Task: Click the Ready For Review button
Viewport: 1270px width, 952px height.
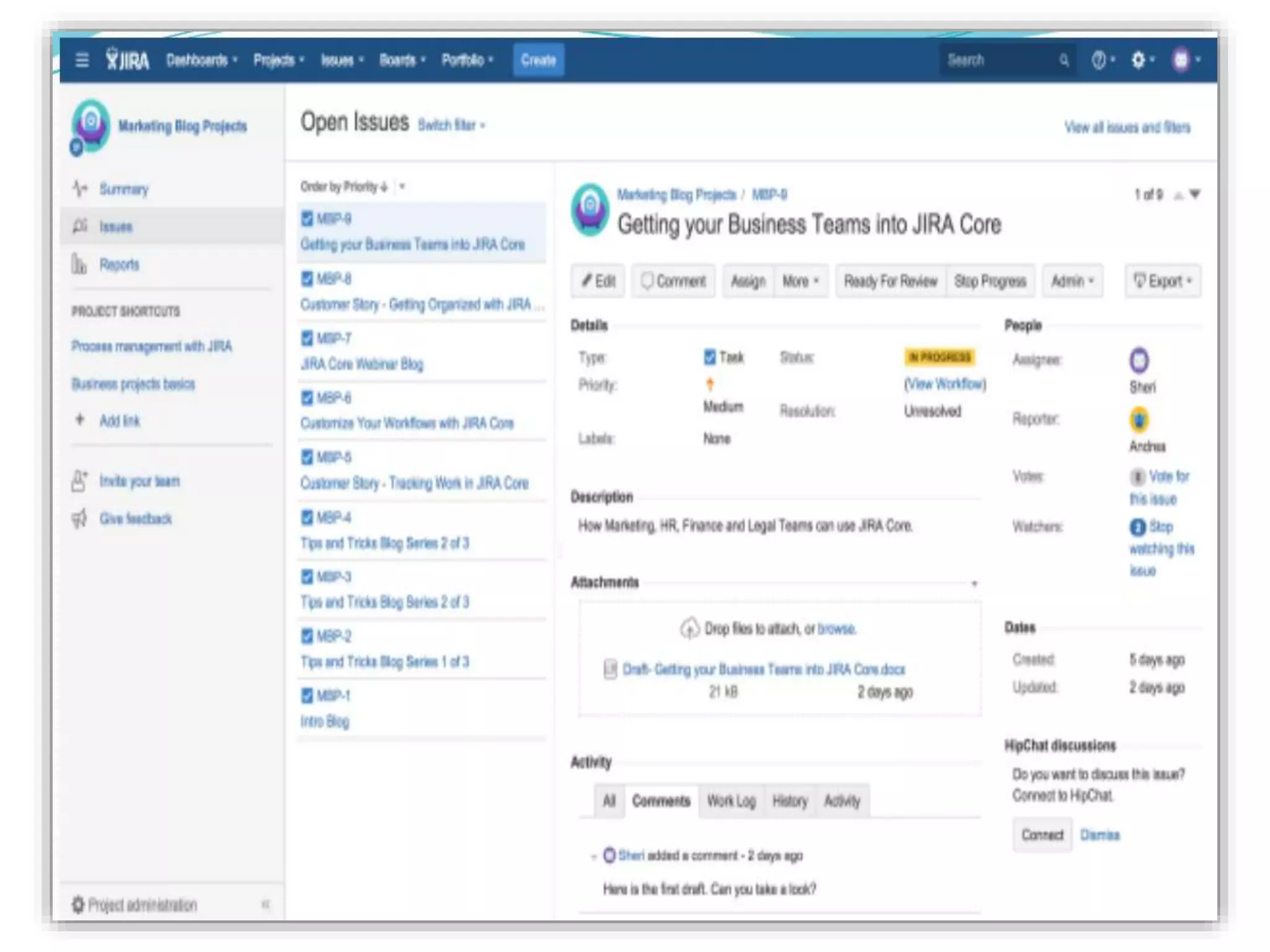Action: (890, 281)
